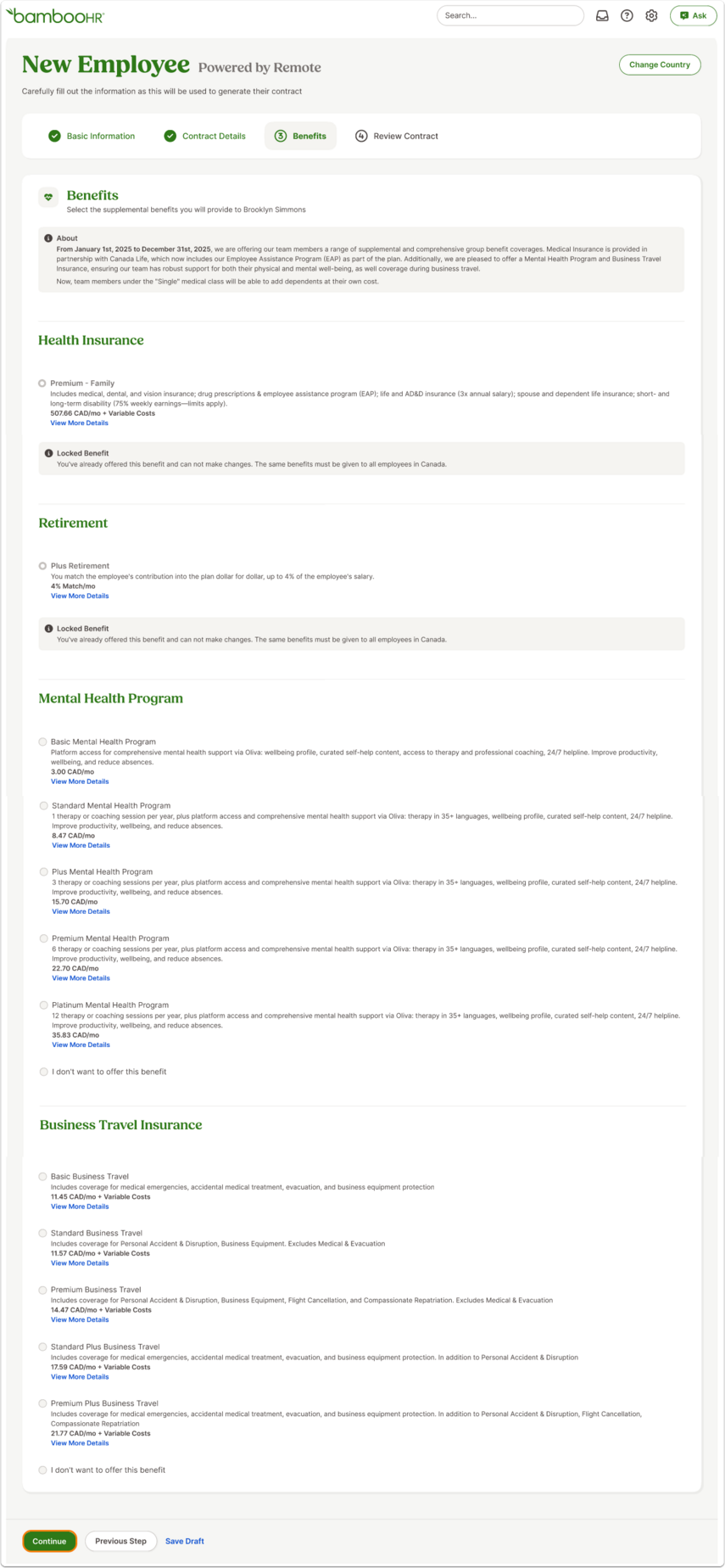This screenshot has height=1568, width=725.
Task: Click the 35.83 CAD/mo price text
Action: pos(75,1035)
